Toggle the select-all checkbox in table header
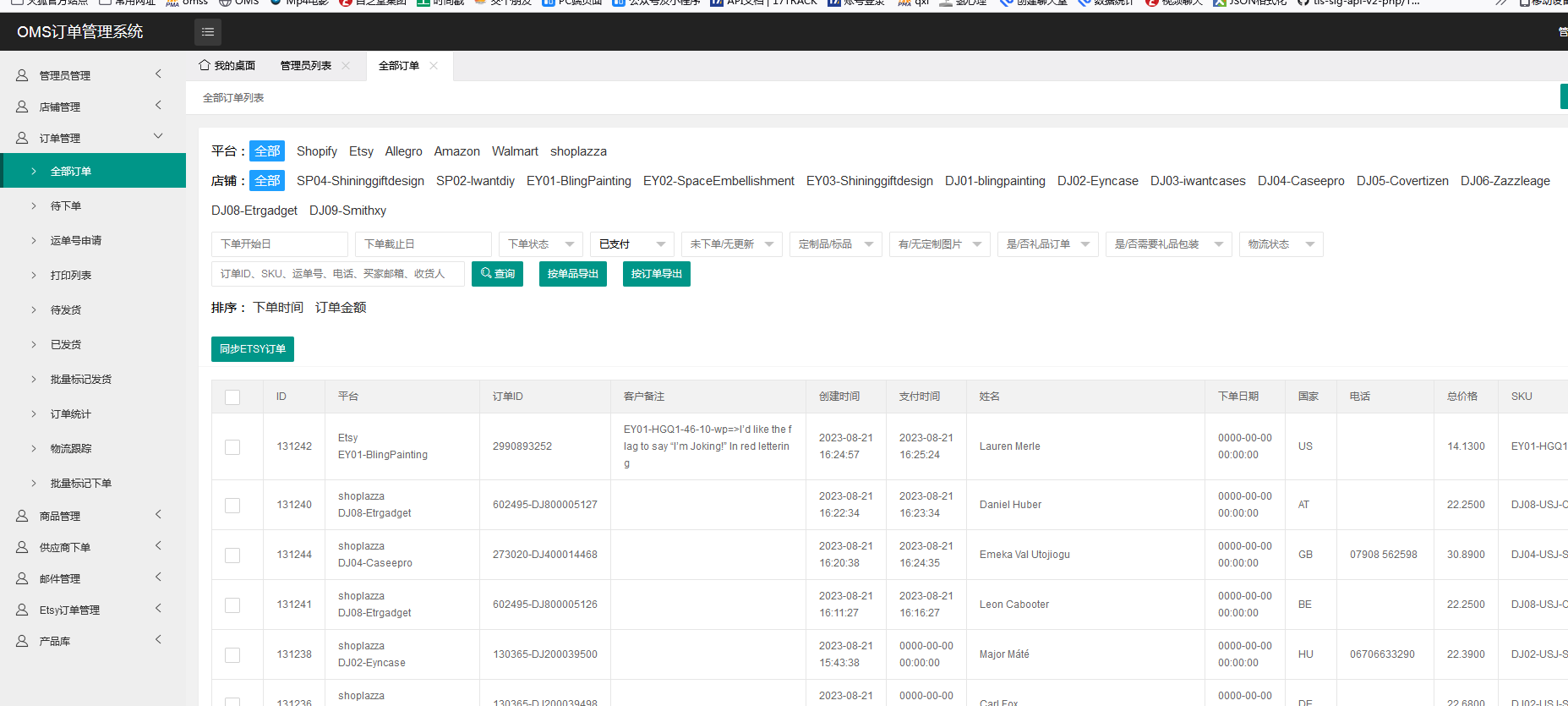 [x=232, y=397]
